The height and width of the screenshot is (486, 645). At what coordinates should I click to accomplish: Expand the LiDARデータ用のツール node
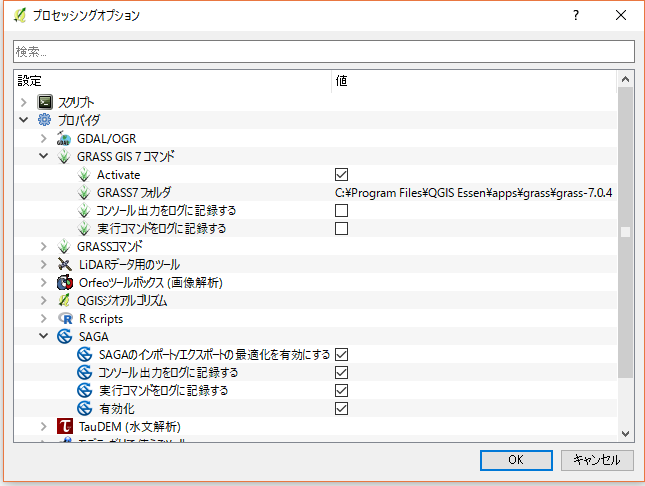coord(44,264)
